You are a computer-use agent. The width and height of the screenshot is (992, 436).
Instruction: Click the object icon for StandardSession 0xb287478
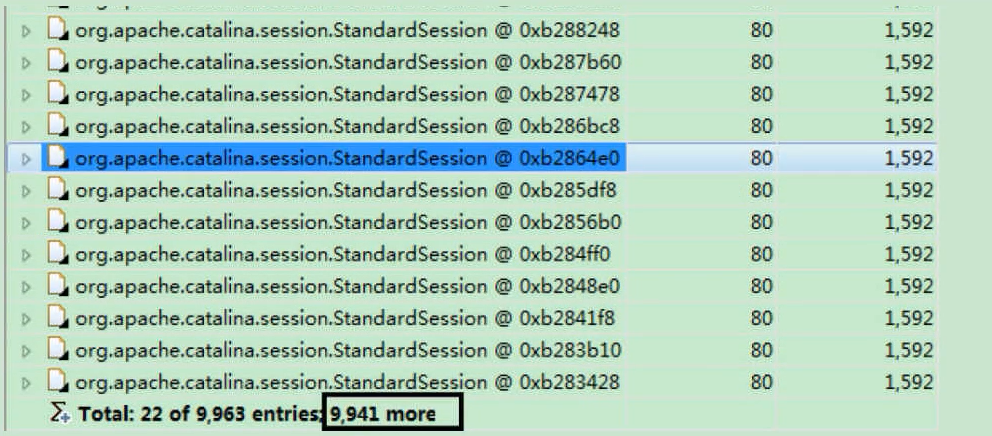click(x=58, y=94)
